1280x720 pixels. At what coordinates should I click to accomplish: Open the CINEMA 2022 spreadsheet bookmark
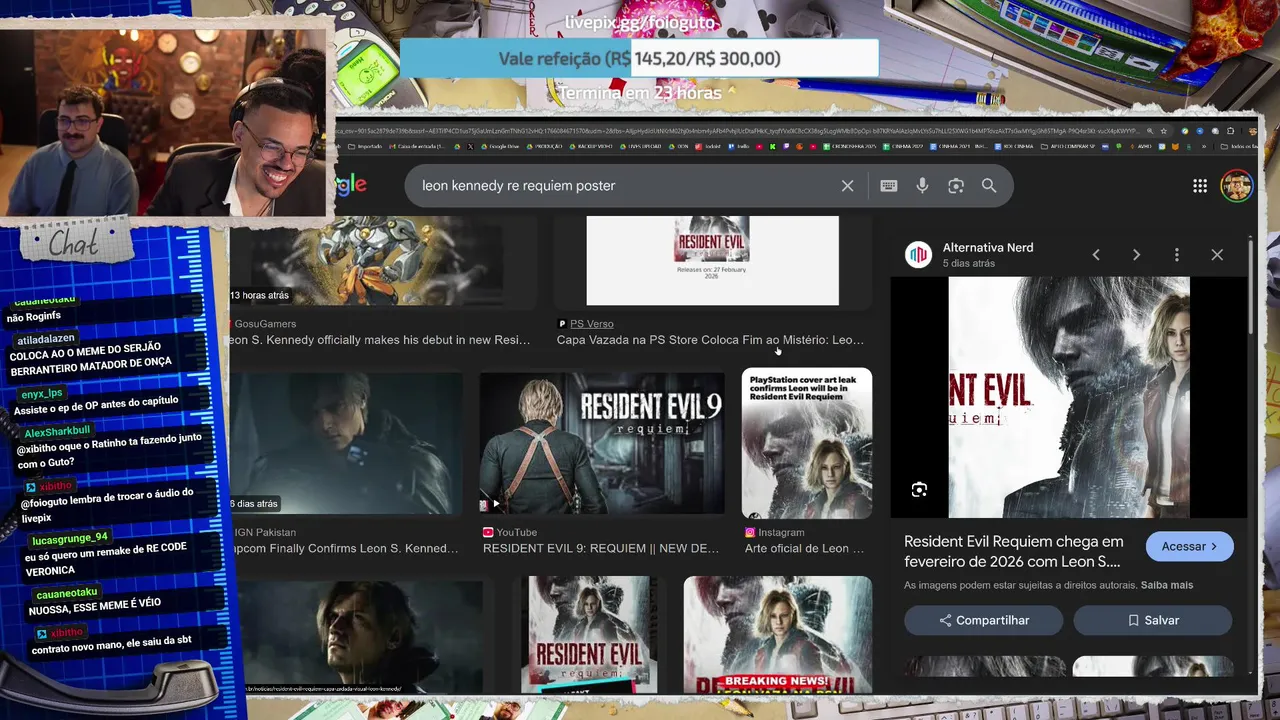click(x=903, y=146)
